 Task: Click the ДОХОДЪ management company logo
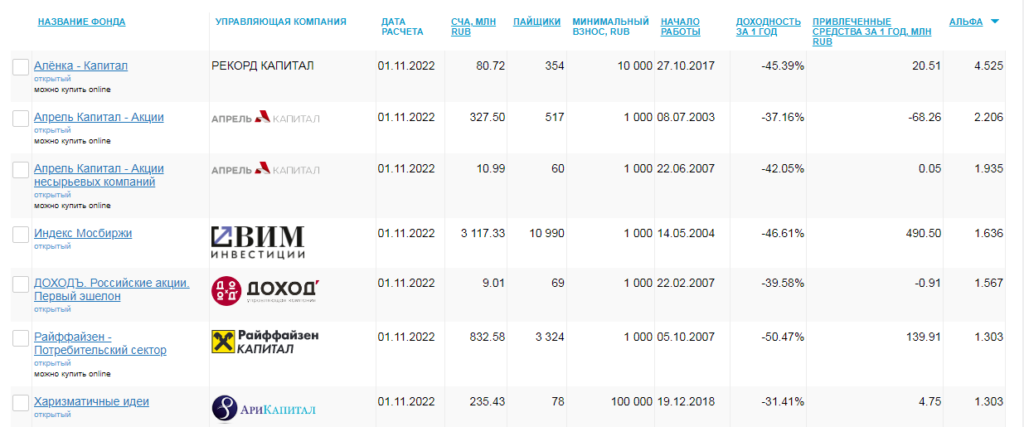(266, 291)
